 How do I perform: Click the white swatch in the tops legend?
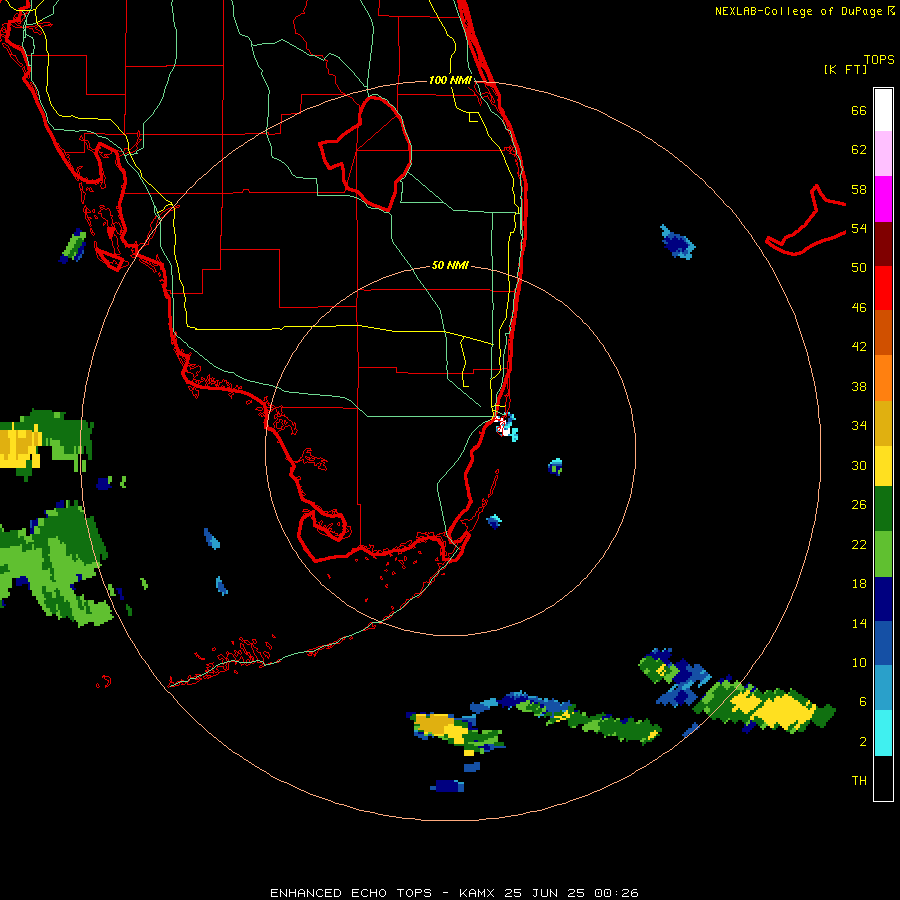tap(883, 110)
